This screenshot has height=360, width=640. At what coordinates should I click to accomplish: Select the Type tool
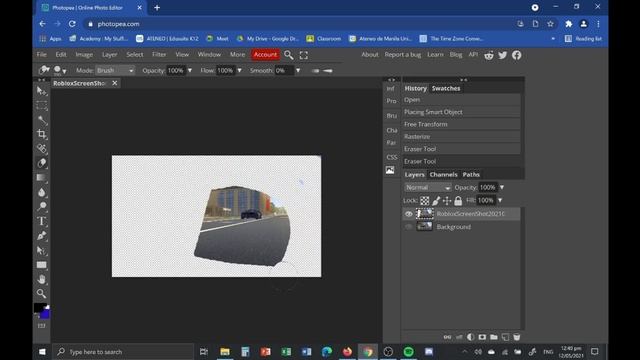tap(42, 221)
